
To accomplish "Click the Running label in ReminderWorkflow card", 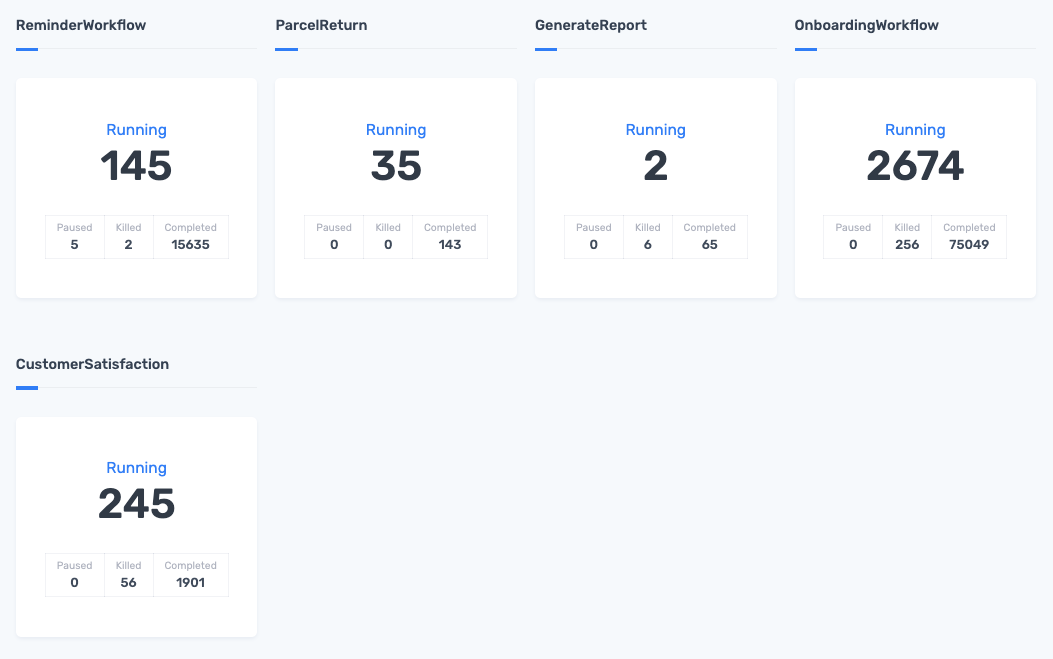I will (x=136, y=130).
